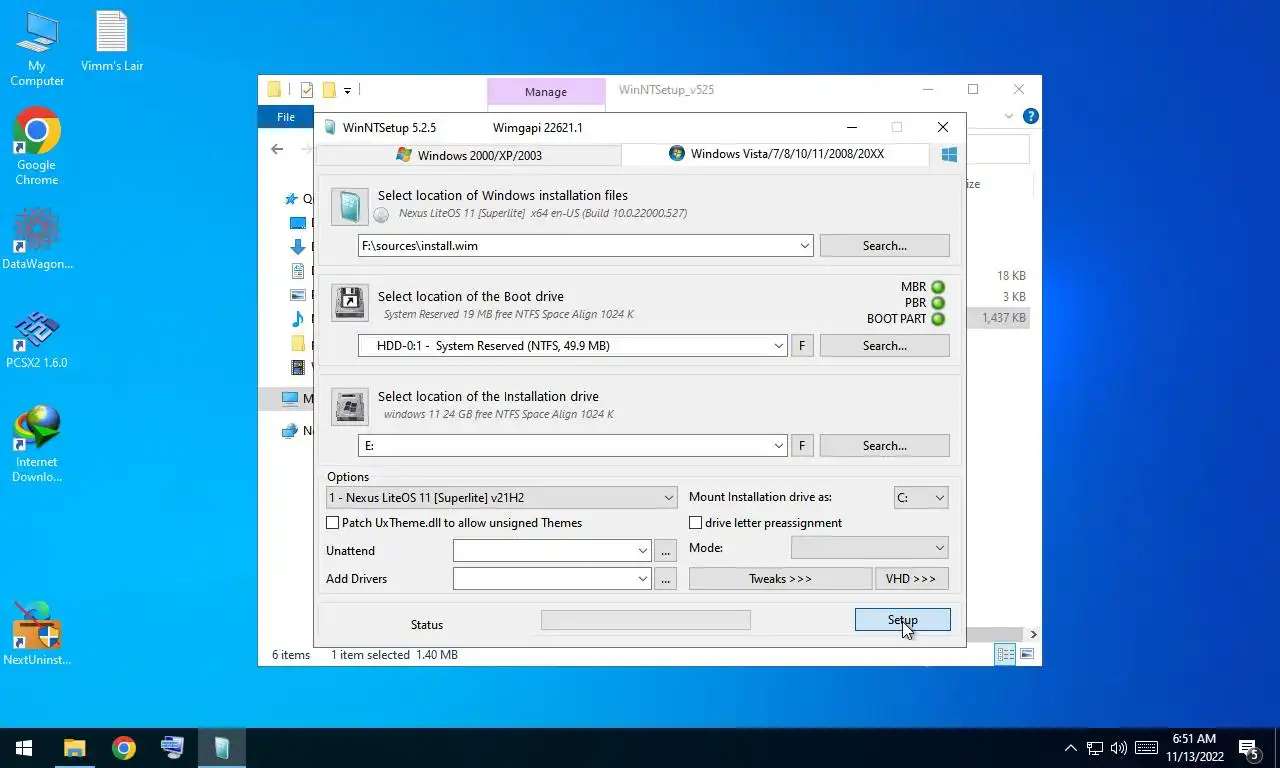Browse for Unattend file with ... button
The height and width of the screenshot is (768, 1280).
[x=666, y=551]
